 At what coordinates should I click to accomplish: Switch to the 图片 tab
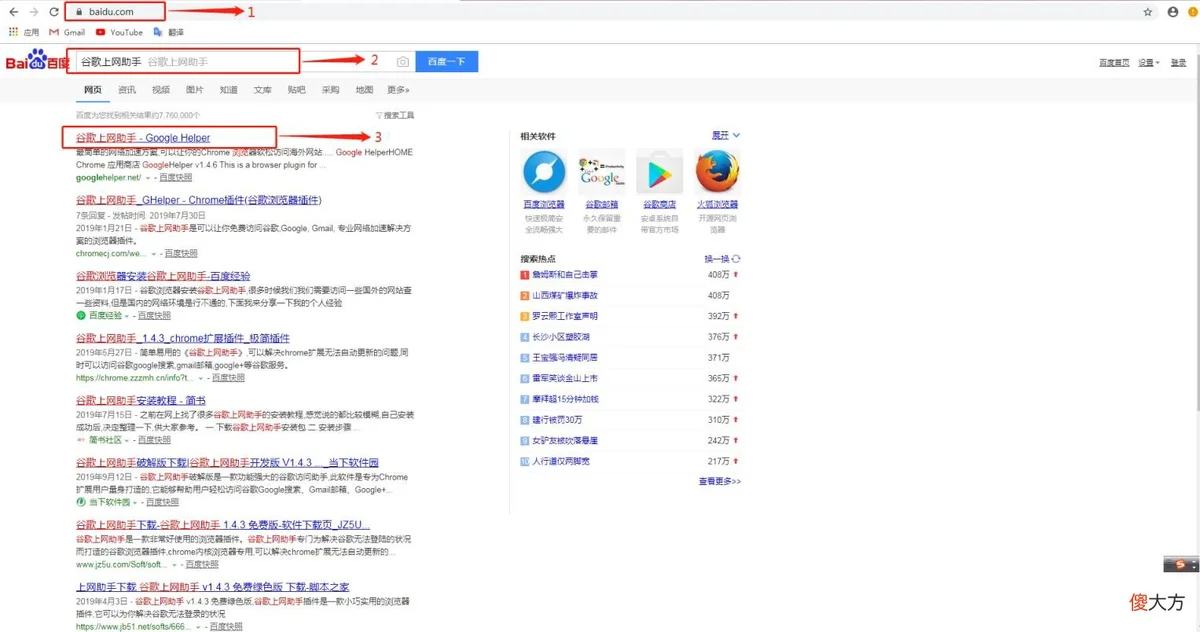195,90
